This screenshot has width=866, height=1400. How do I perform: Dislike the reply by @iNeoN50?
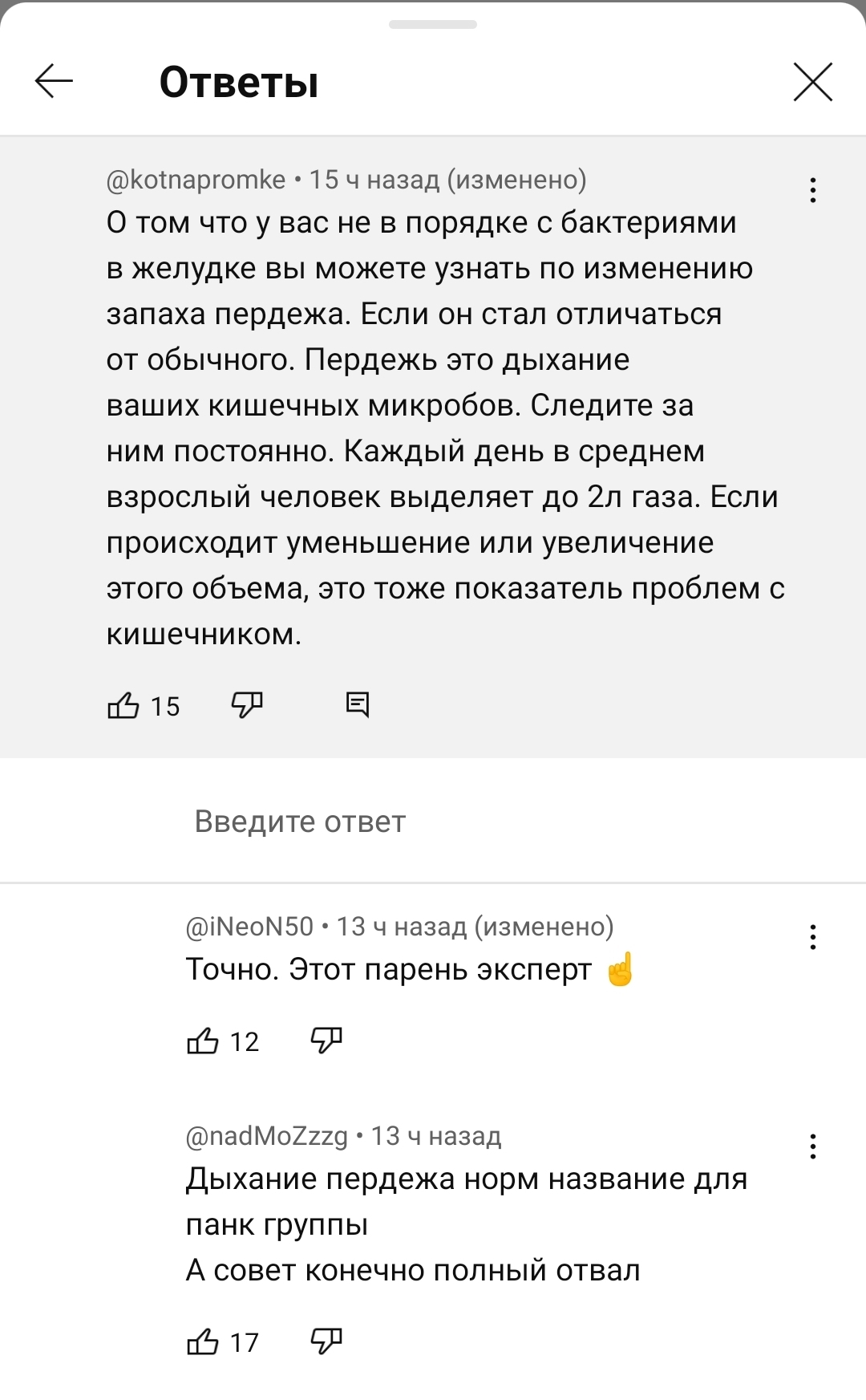tap(326, 1041)
